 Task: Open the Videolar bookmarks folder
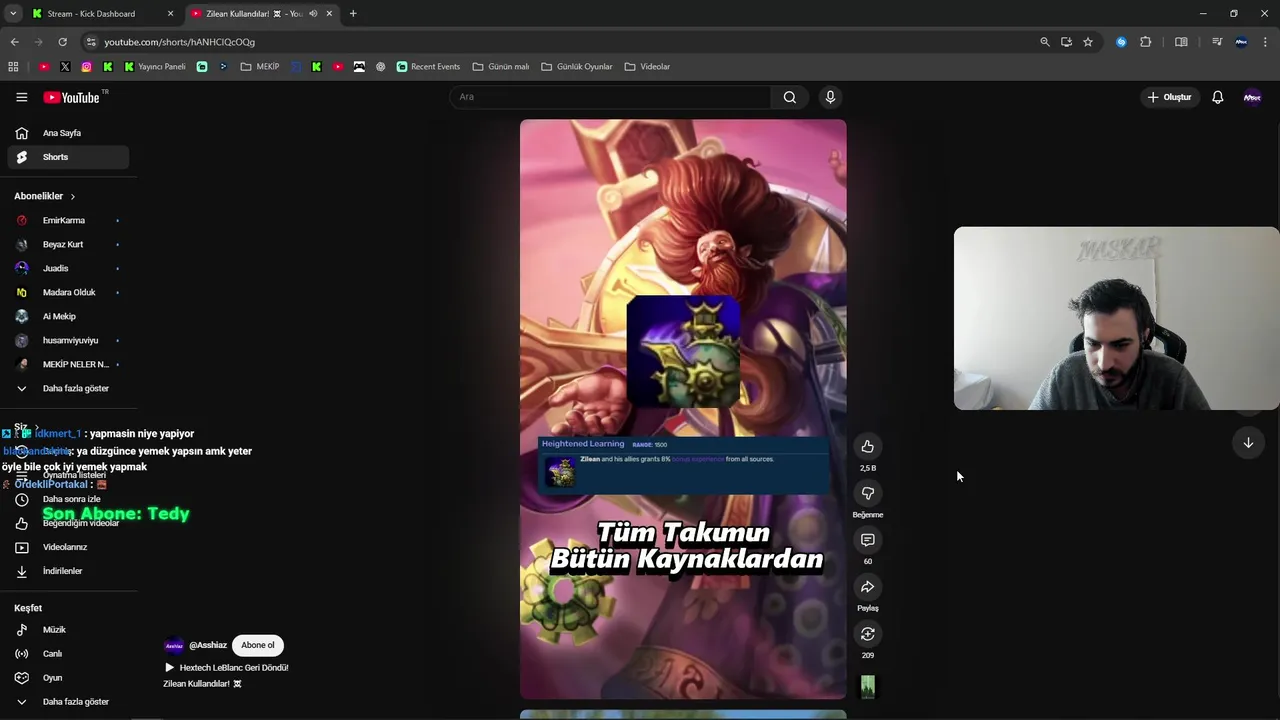(647, 67)
